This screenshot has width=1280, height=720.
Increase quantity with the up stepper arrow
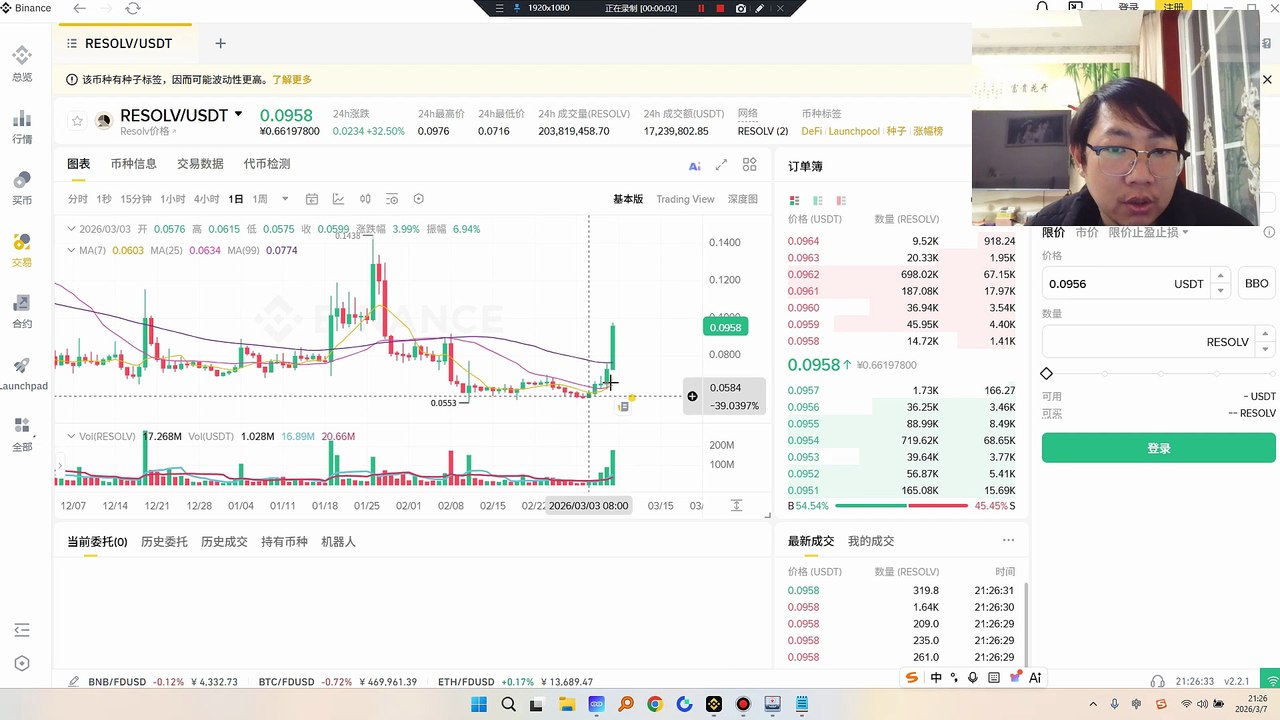click(x=1265, y=334)
